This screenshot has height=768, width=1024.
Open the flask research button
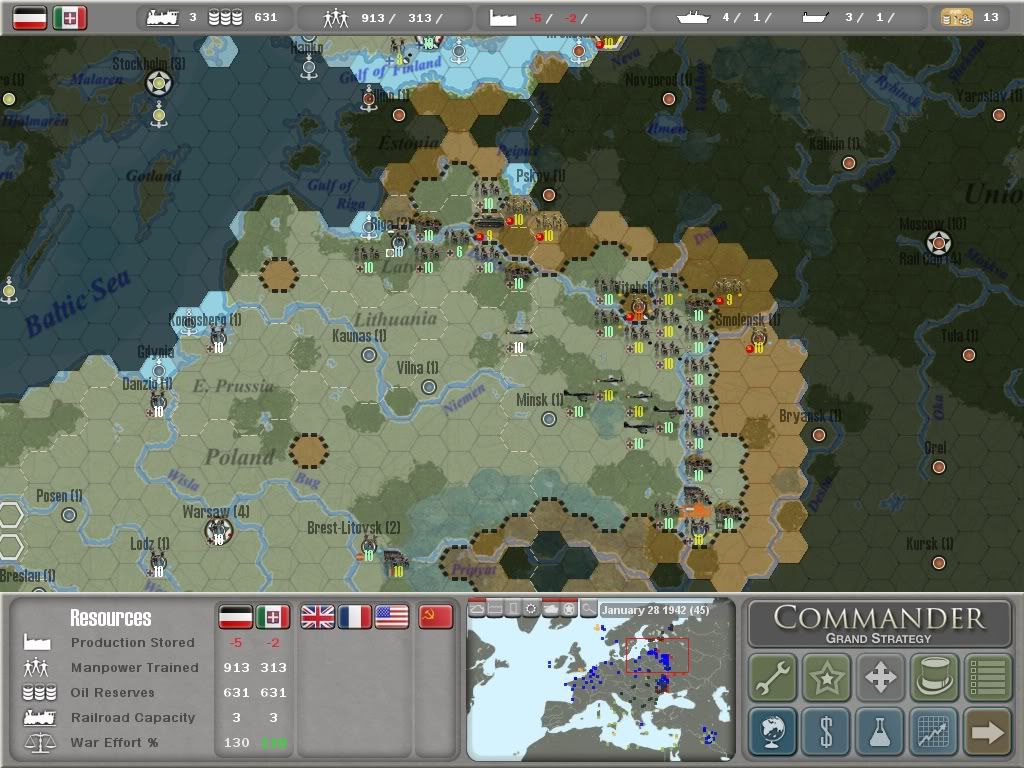tap(880, 731)
